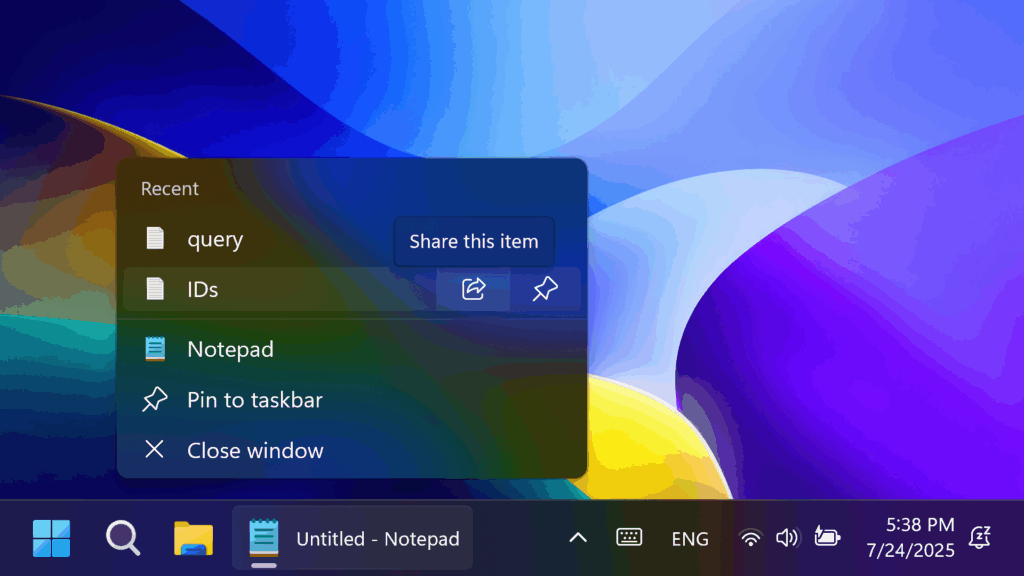Choose Close window in the jump list
This screenshot has width=1024, height=576.
point(254,450)
